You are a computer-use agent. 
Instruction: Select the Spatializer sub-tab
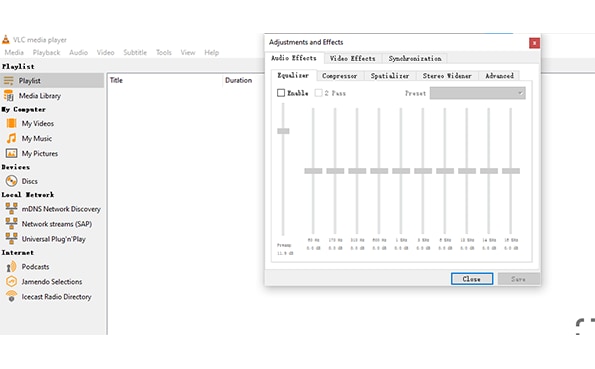pos(390,76)
